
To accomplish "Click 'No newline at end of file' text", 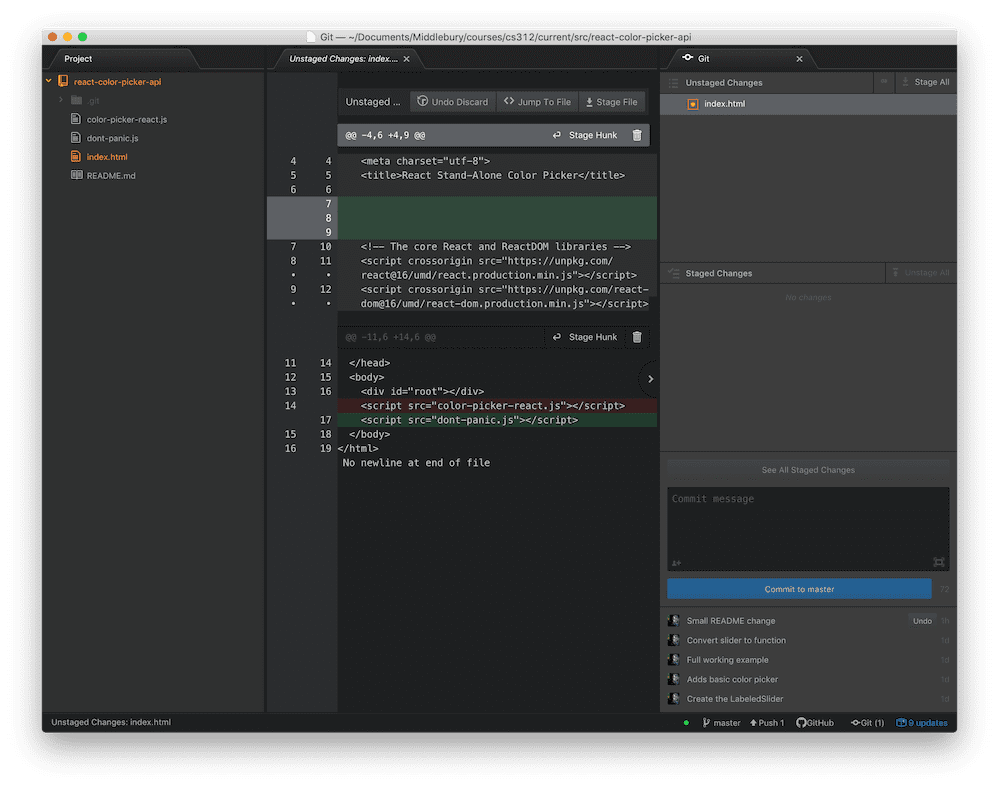I will pyautogui.click(x=416, y=462).
